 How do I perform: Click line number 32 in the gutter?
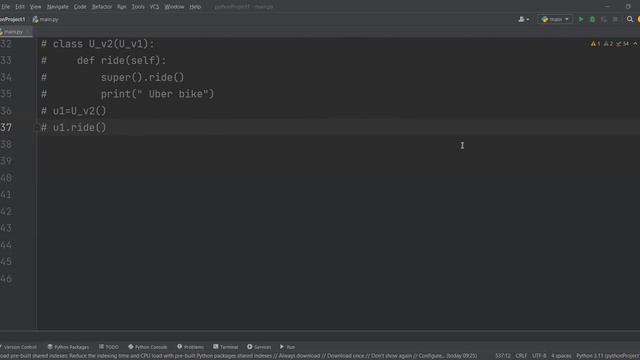(6, 44)
